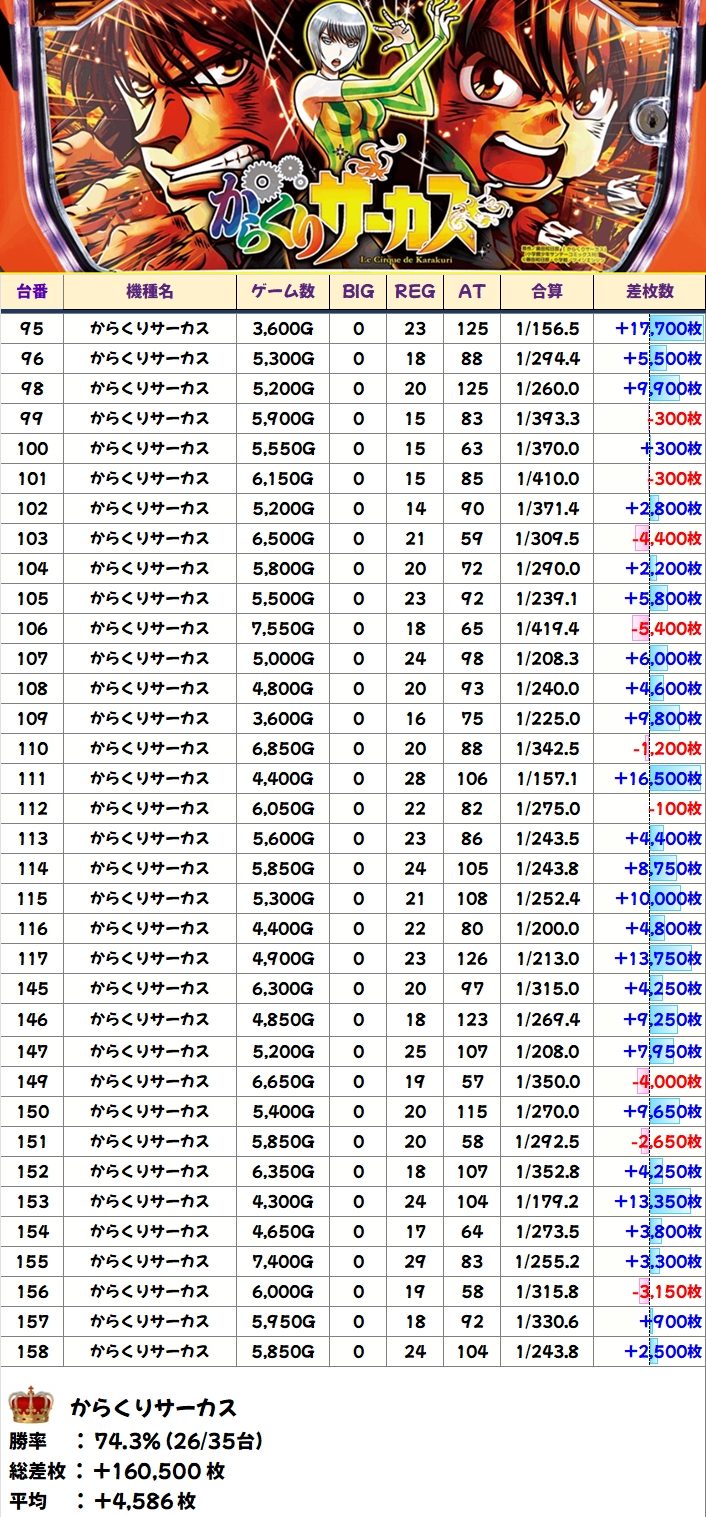706x1517 pixels.
Task: Select machine number 111 in the 台番 column
Action: coord(32,779)
